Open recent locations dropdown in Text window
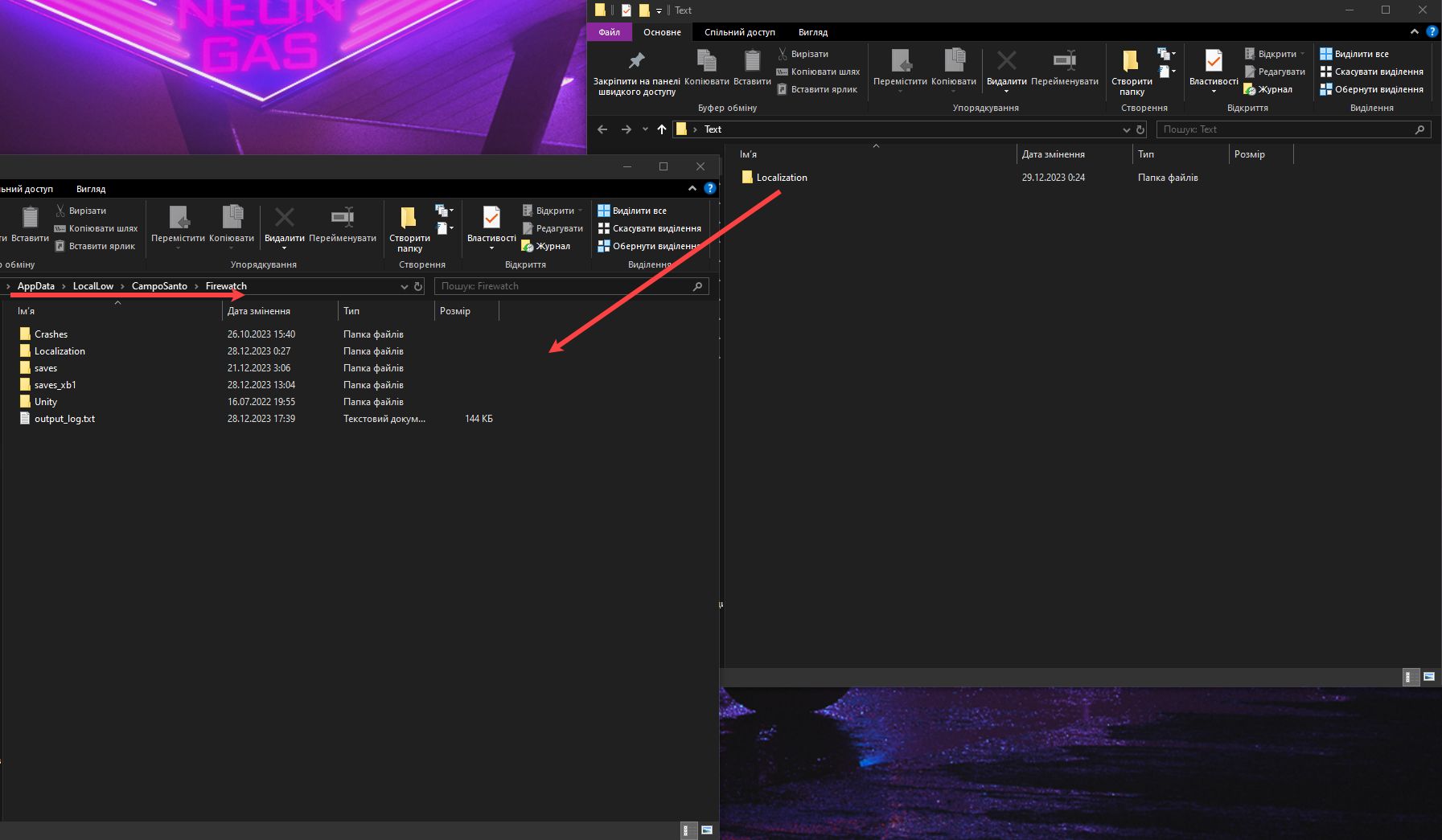 645,129
